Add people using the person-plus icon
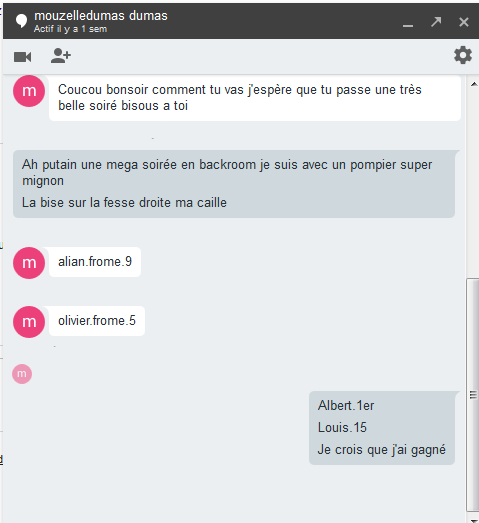The height and width of the screenshot is (523, 479). (x=61, y=56)
